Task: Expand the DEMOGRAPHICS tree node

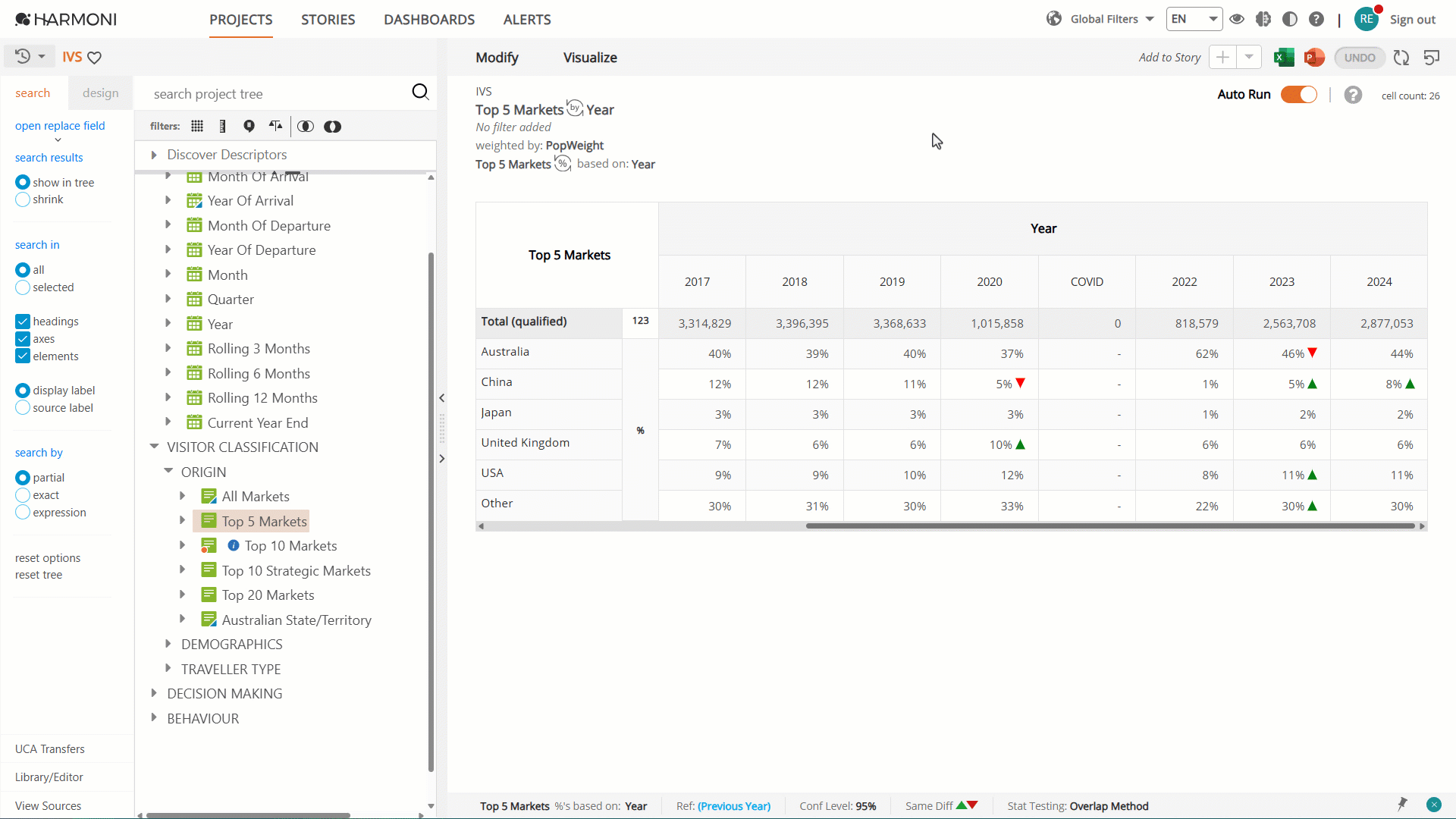Action: point(168,644)
